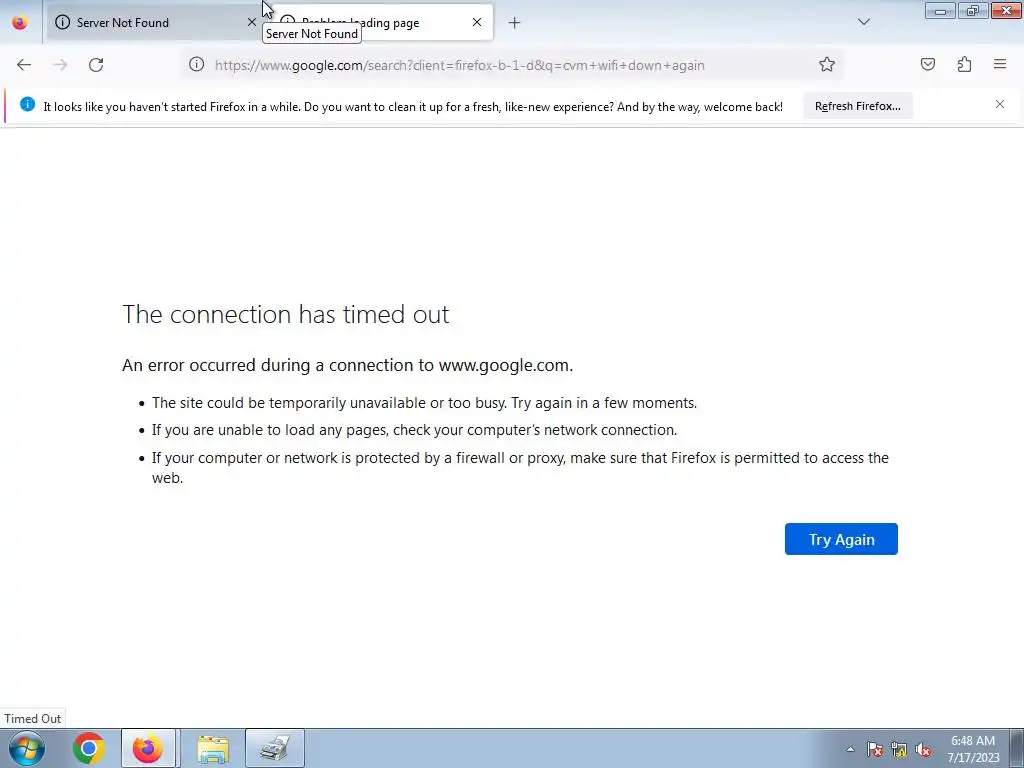Click the Refresh Firefox... button

(x=857, y=106)
